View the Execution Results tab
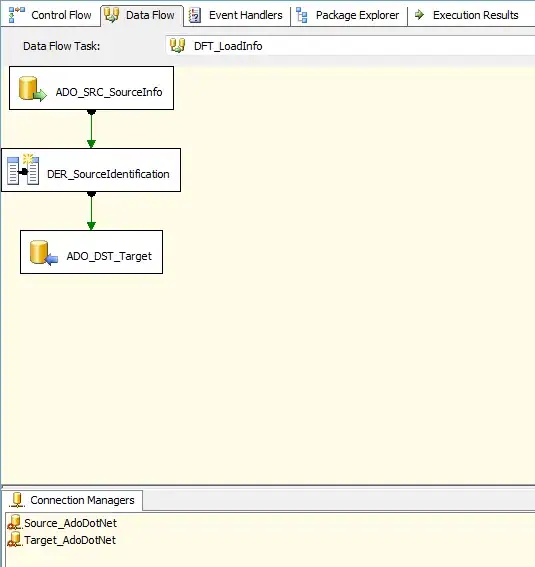Screen dimensions: 535x567 click(x=467, y=15)
